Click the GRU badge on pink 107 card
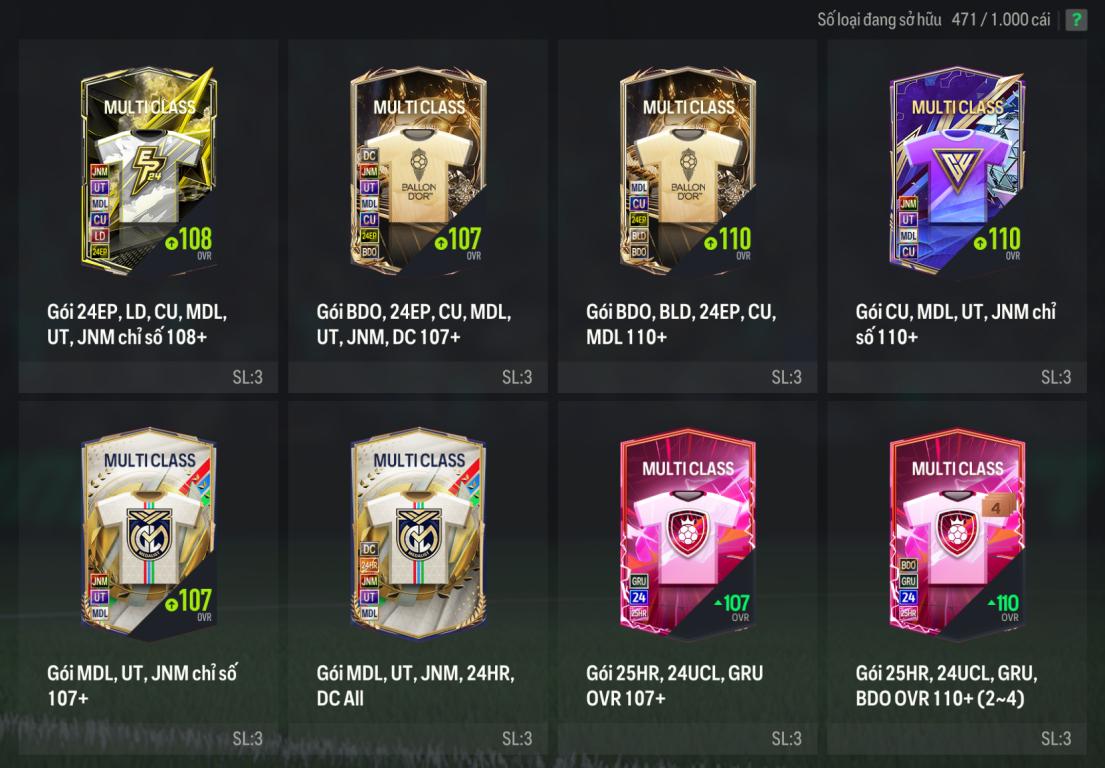The height and width of the screenshot is (768, 1105). pyautogui.click(x=638, y=581)
